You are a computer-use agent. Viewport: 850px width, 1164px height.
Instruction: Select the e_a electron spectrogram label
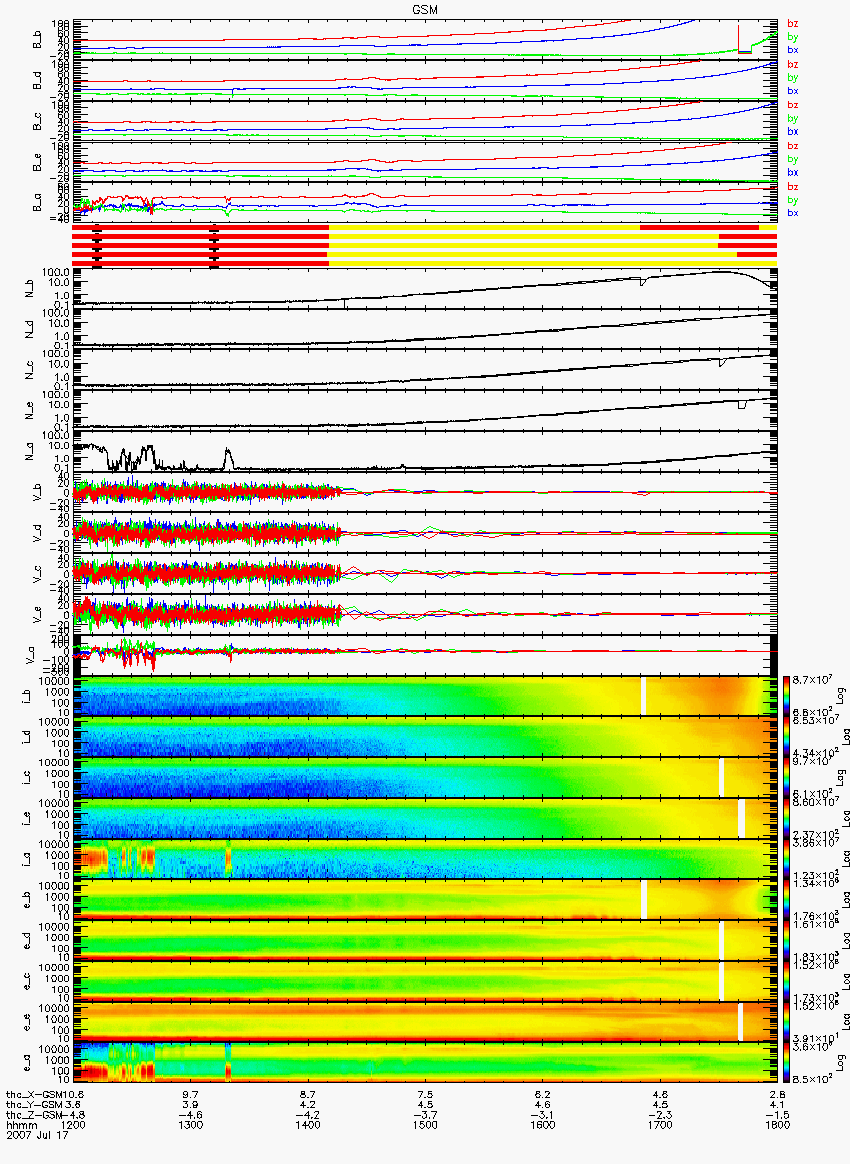tap(26, 1065)
